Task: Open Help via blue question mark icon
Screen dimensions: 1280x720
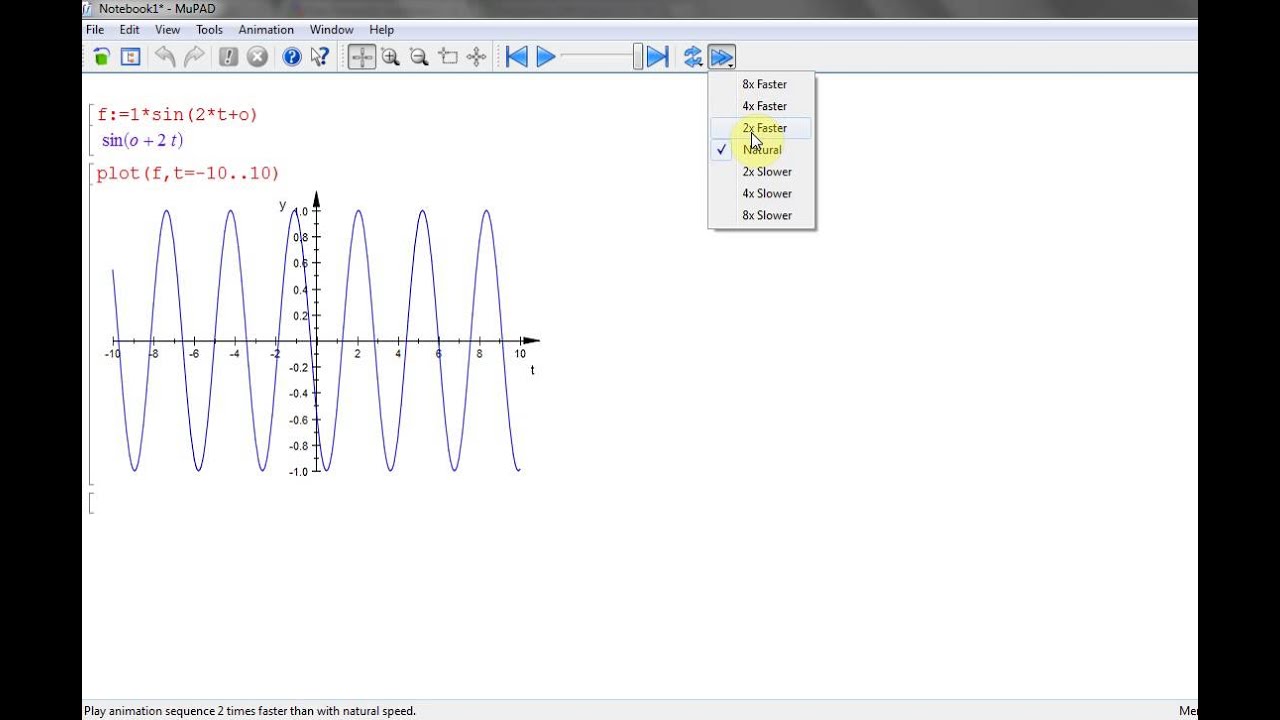Action: pyautogui.click(x=292, y=57)
